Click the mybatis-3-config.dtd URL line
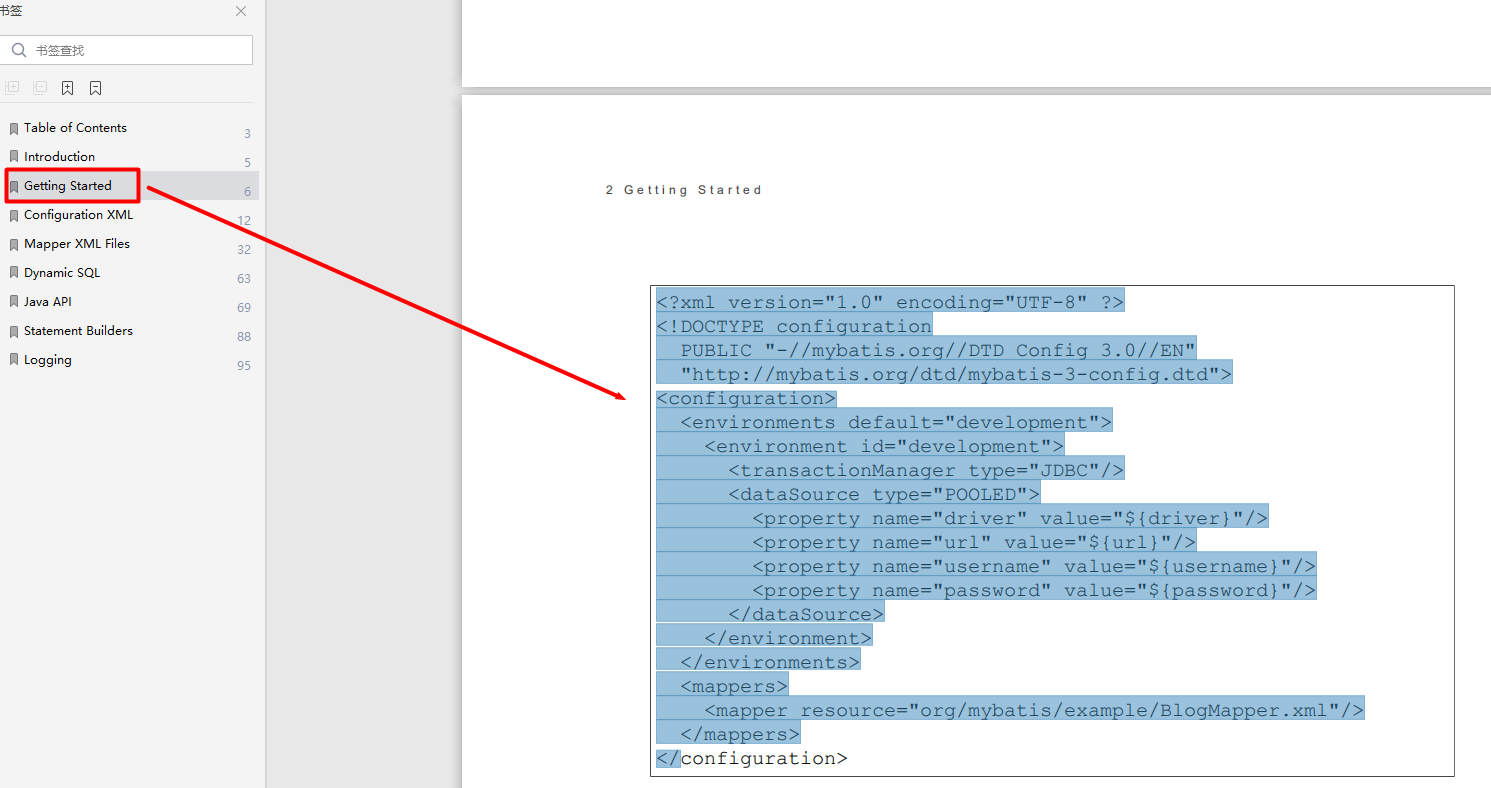This screenshot has width=1491, height=788. click(x=956, y=374)
